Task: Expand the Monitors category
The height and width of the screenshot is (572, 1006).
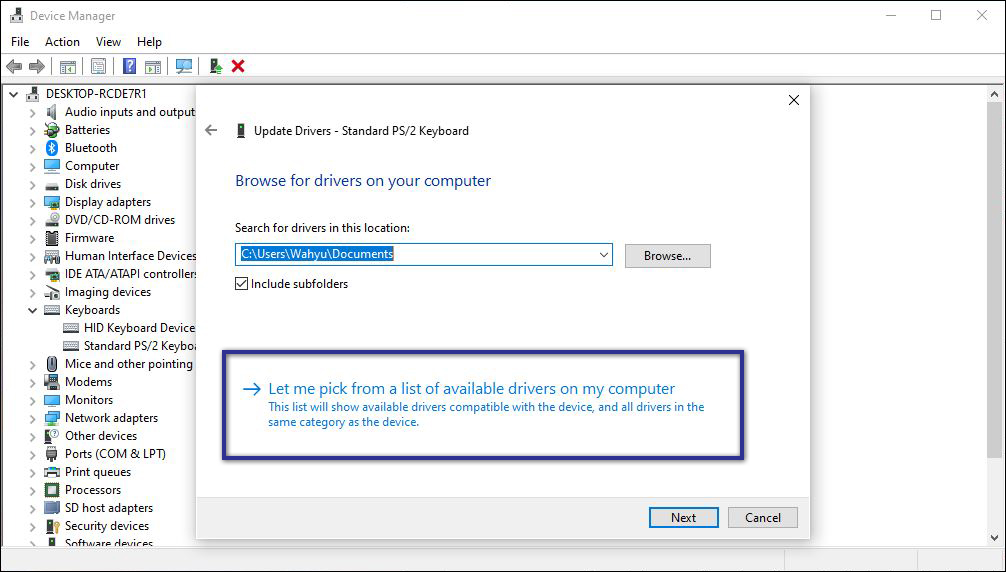Action: (x=32, y=400)
